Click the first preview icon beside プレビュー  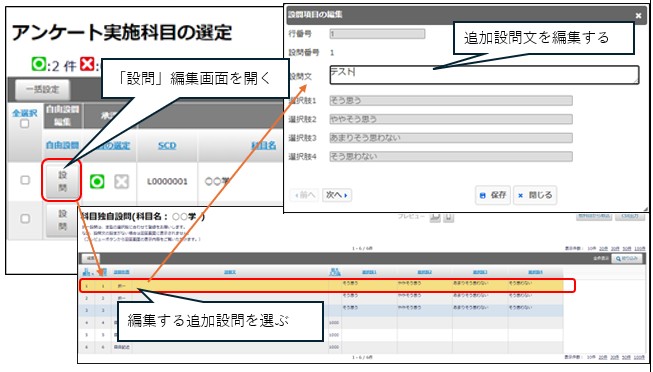[435, 217]
